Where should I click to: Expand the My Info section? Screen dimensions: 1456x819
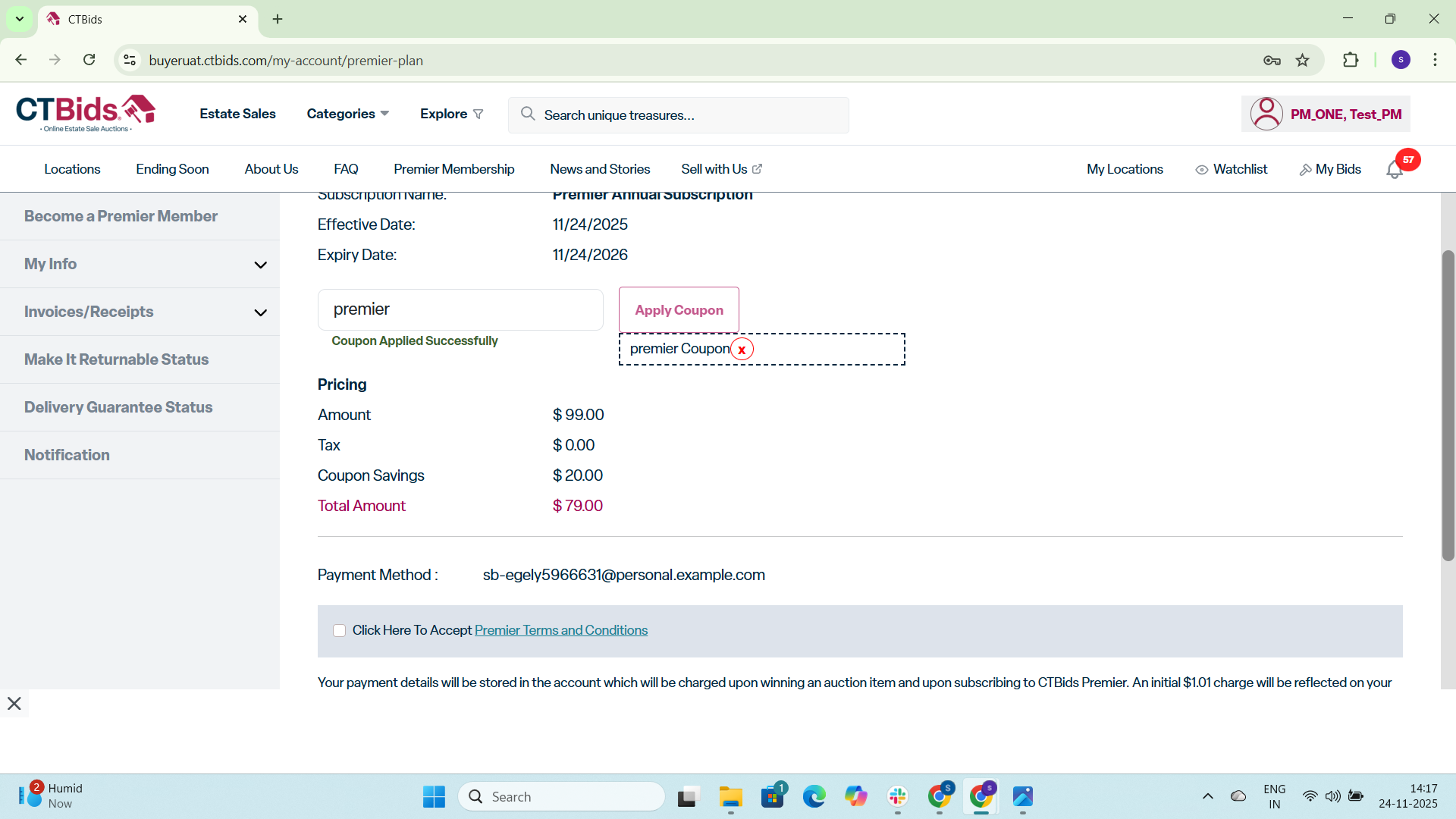click(260, 265)
